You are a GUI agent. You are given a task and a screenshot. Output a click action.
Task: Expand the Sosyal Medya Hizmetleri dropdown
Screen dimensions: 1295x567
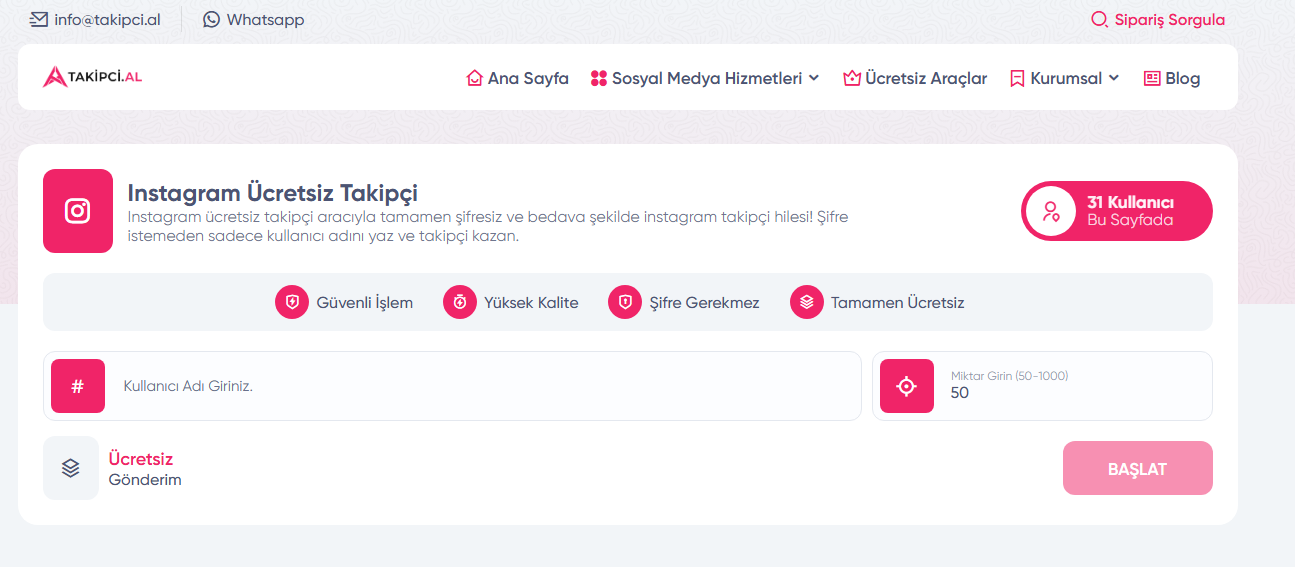[705, 78]
